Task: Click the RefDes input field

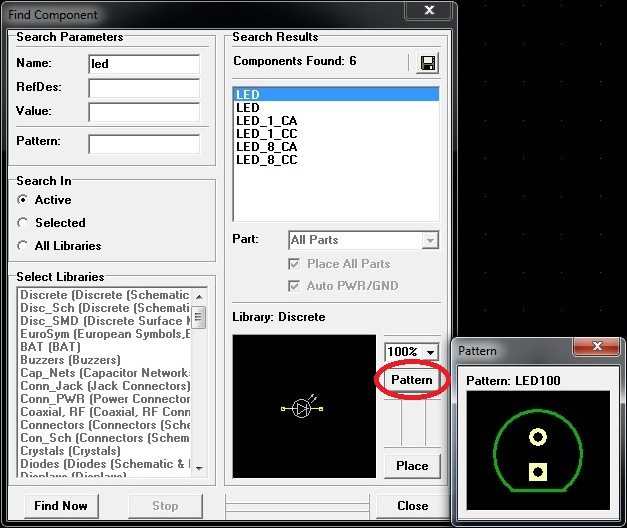Action: pyautogui.click(x=144, y=87)
